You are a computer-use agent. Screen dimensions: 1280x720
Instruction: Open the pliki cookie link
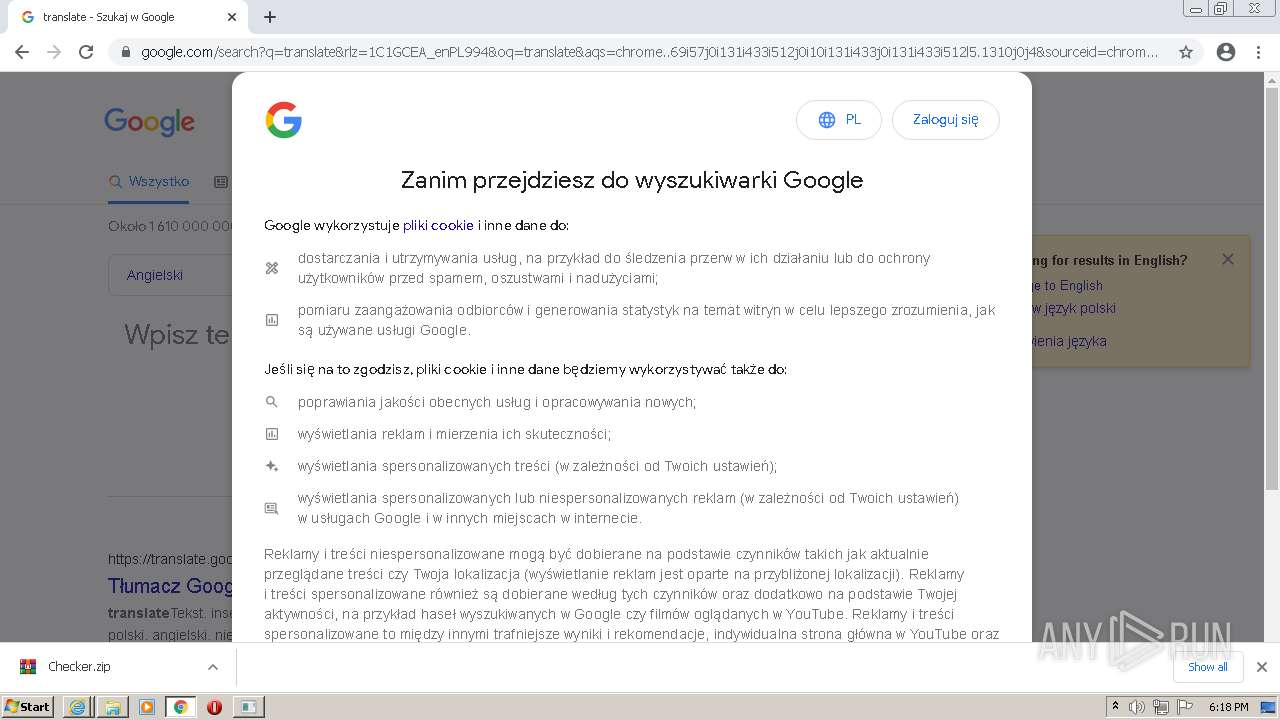point(438,225)
